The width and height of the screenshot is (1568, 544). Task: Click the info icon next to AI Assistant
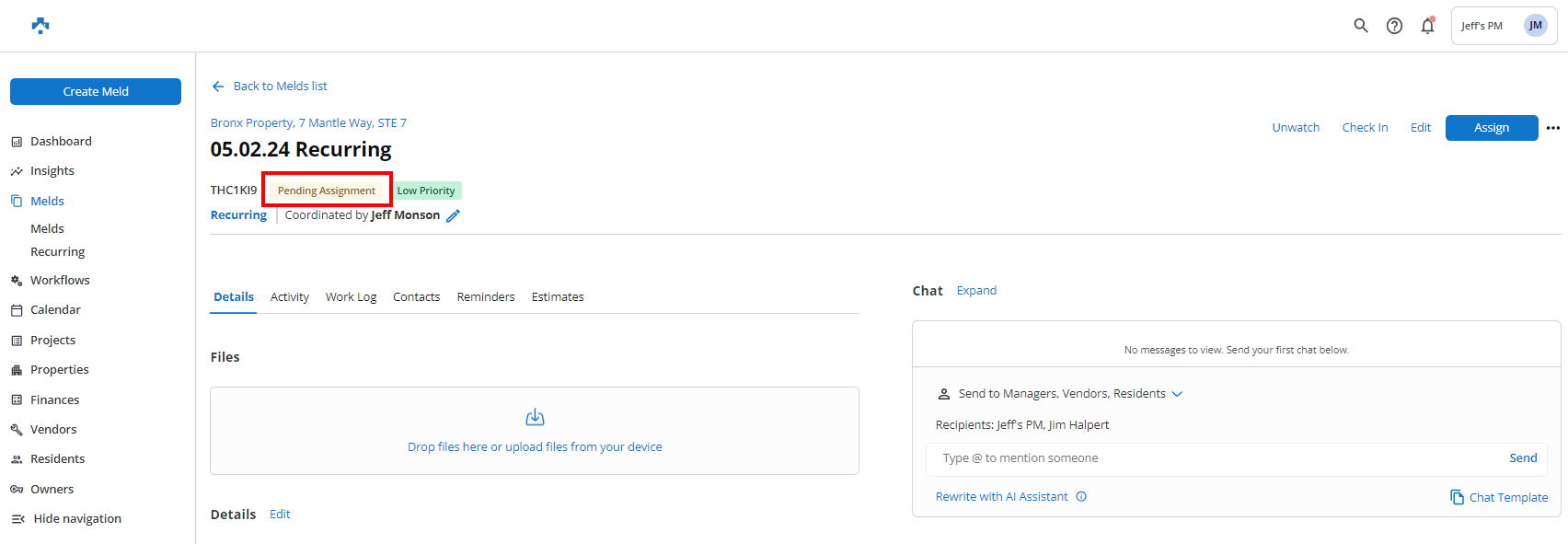pyautogui.click(x=1081, y=496)
